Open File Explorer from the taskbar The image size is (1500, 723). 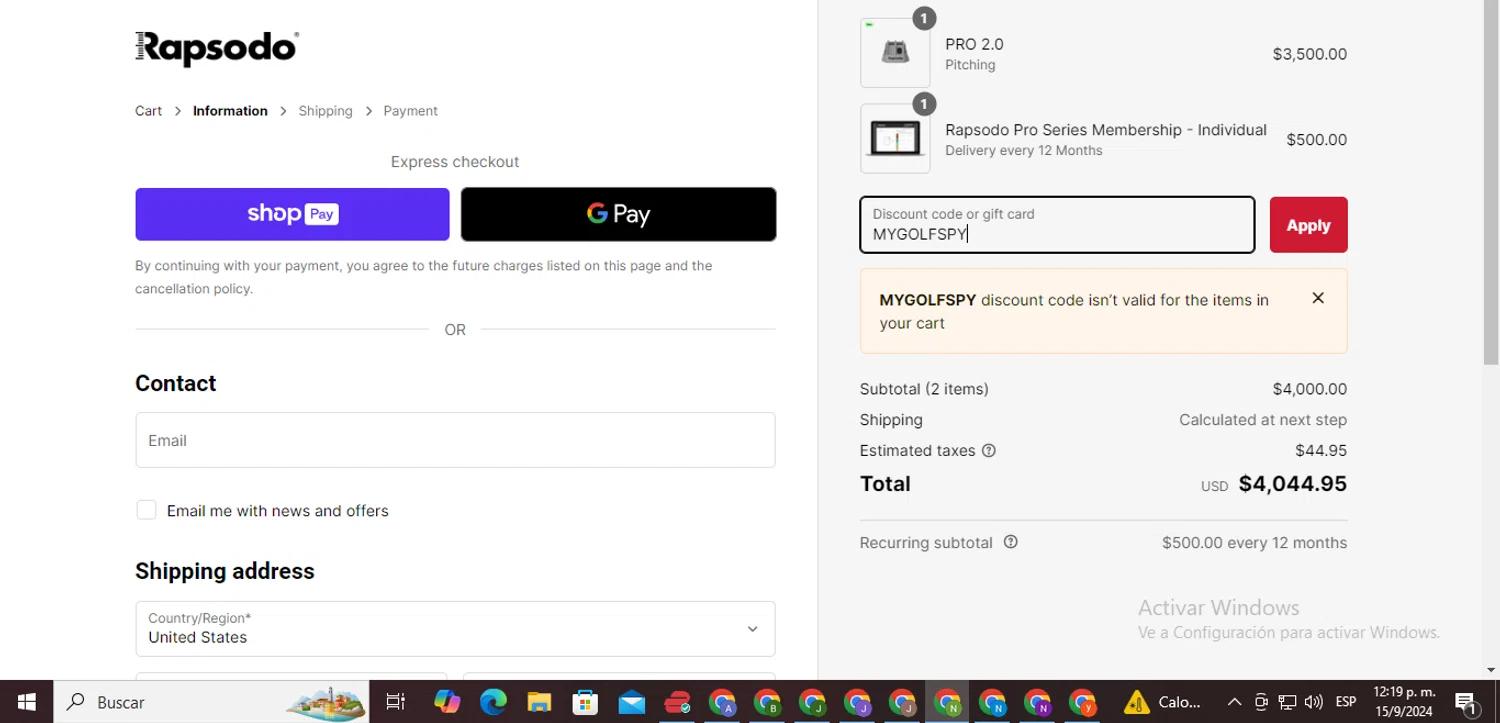pyautogui.click(x=539, y=702)
